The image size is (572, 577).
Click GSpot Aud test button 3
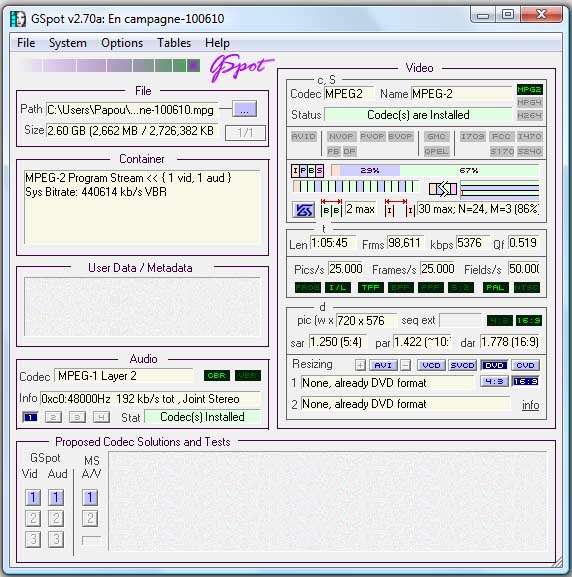(56, 539)
